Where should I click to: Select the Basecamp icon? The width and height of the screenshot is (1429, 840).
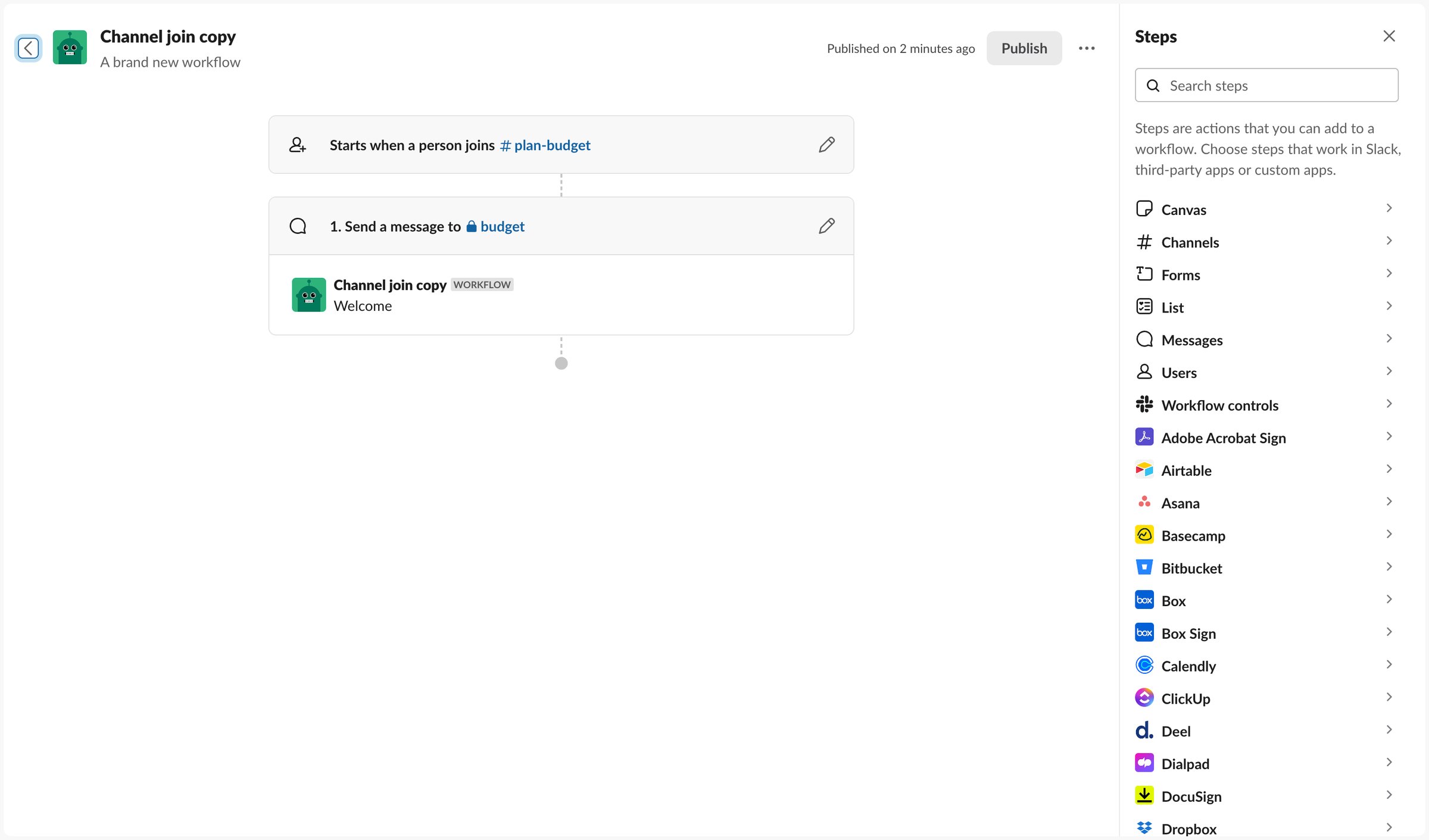pos(1144,535)
